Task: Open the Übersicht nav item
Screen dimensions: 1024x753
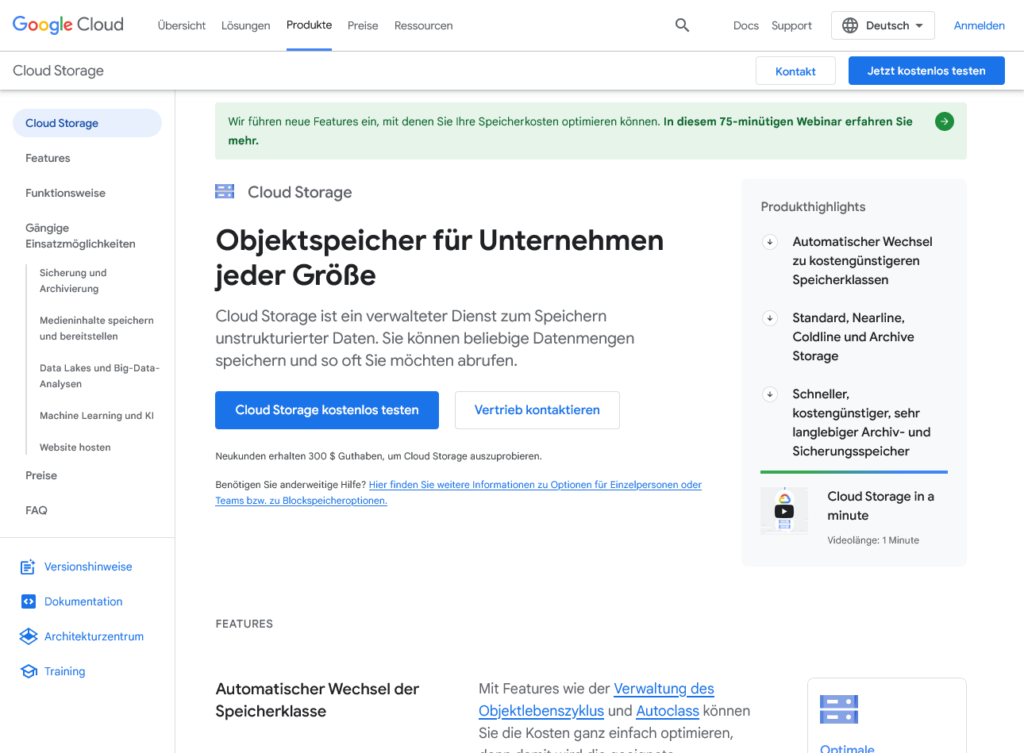Action: point(182,25)
